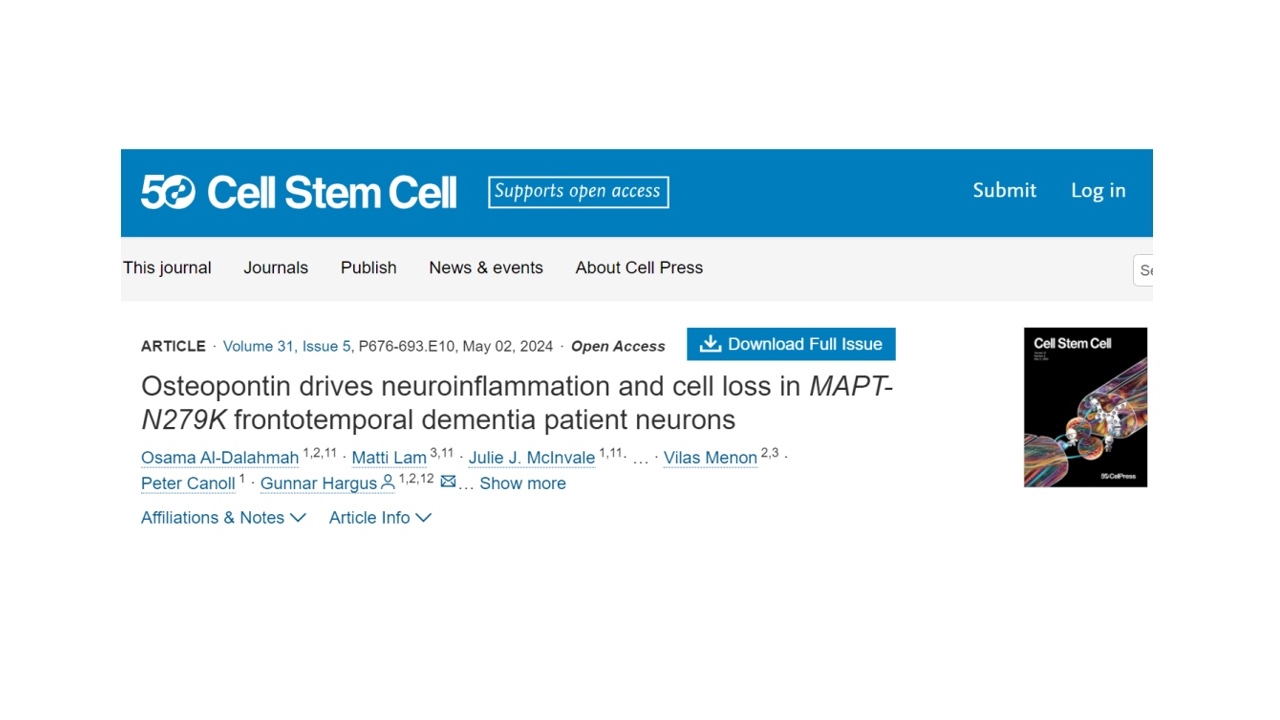Click the Supports open access badge

578,192
